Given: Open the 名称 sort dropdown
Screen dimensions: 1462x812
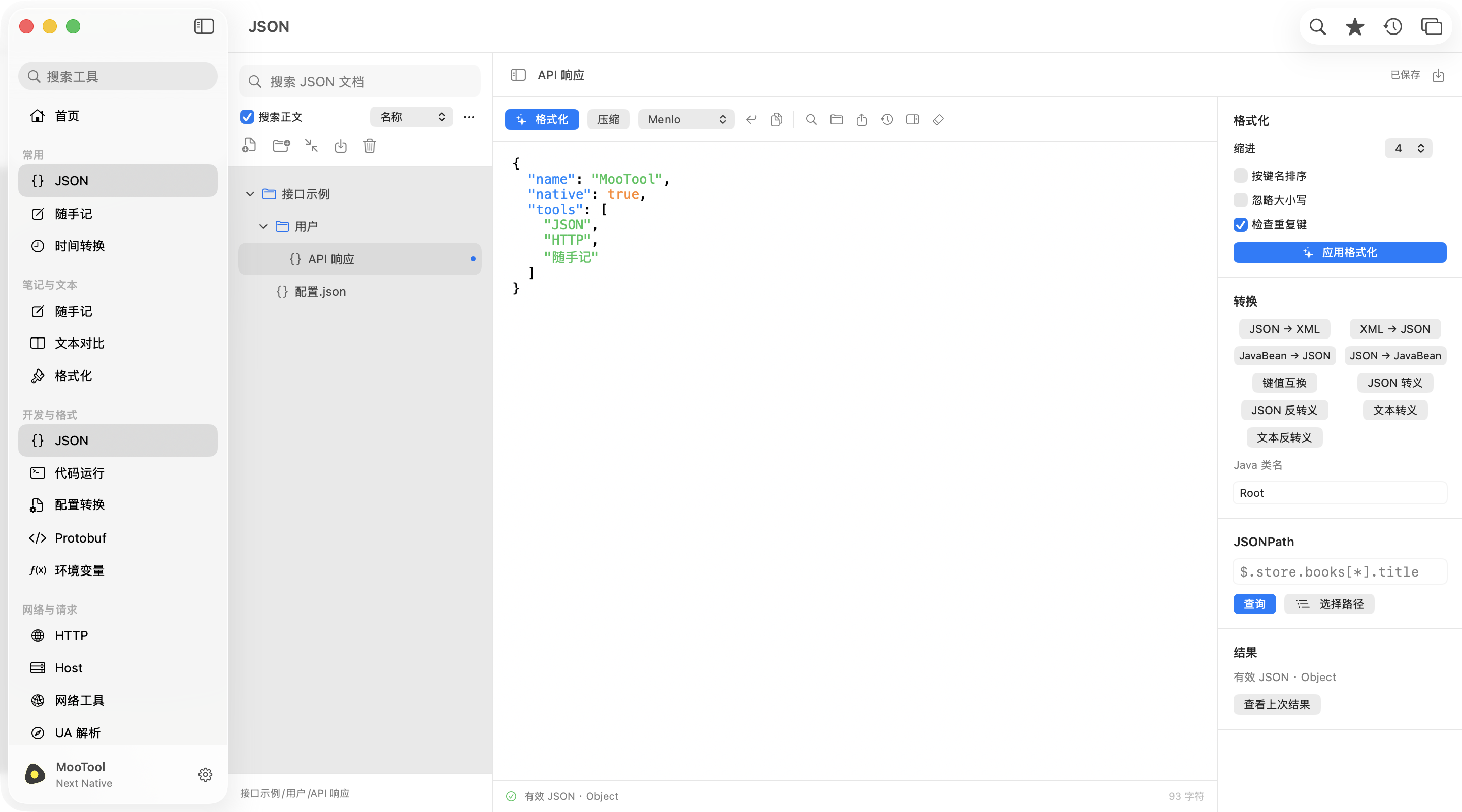Looking at the screenshot, I should pyautogui.click(x=412, y=117).
